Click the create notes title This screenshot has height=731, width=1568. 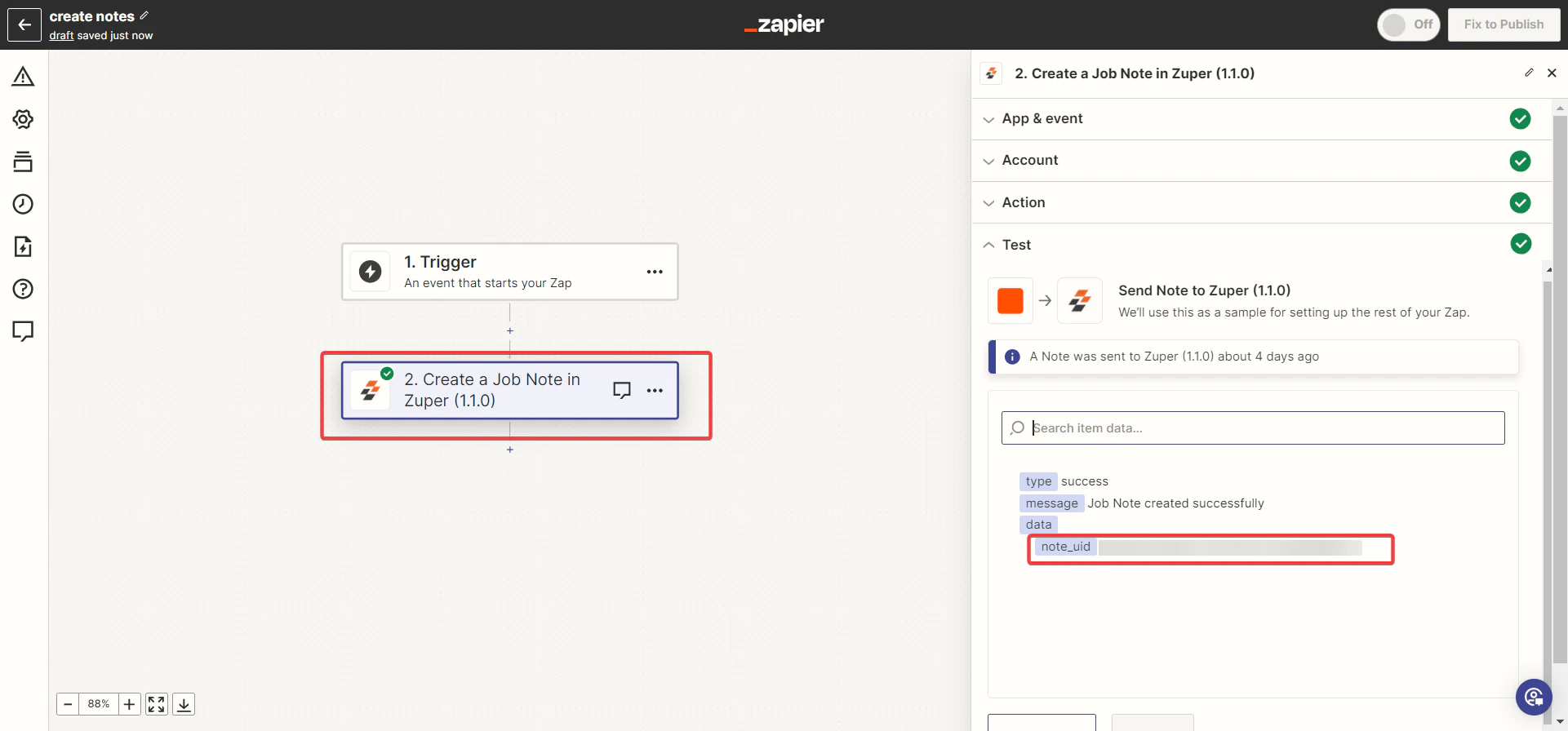91,16
